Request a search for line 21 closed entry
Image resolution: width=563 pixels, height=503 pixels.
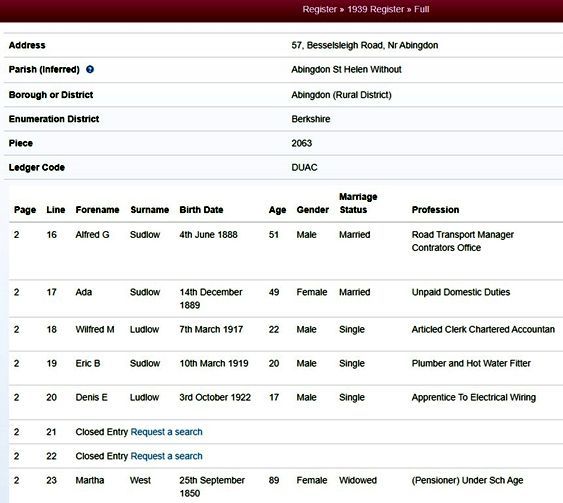(x=166, y=432)
